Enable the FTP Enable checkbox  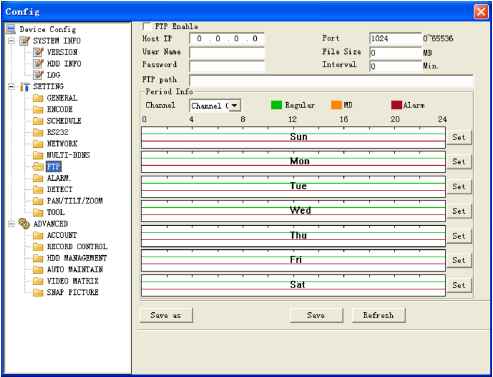point(146,26)
